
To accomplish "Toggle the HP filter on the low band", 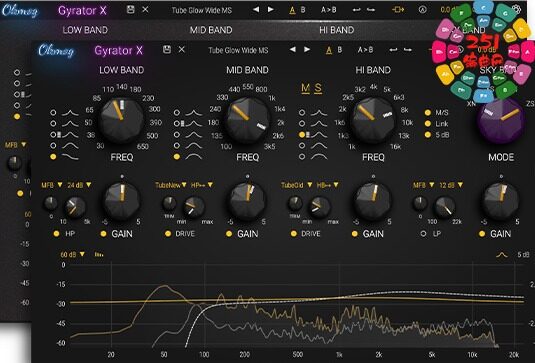I will tap(56, 234).
